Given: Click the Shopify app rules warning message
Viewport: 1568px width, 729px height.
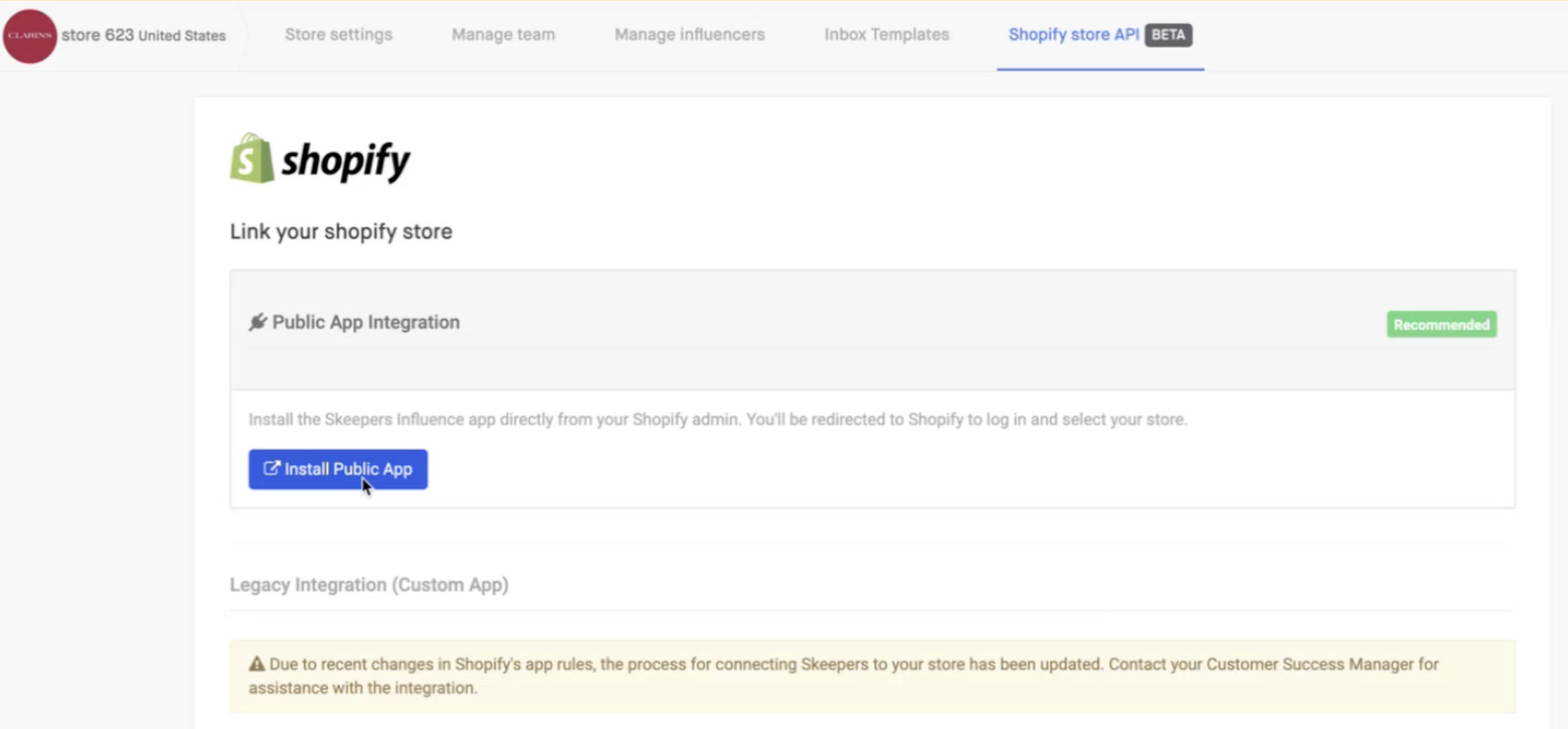Looking at the screenshot, I should 872,676.
